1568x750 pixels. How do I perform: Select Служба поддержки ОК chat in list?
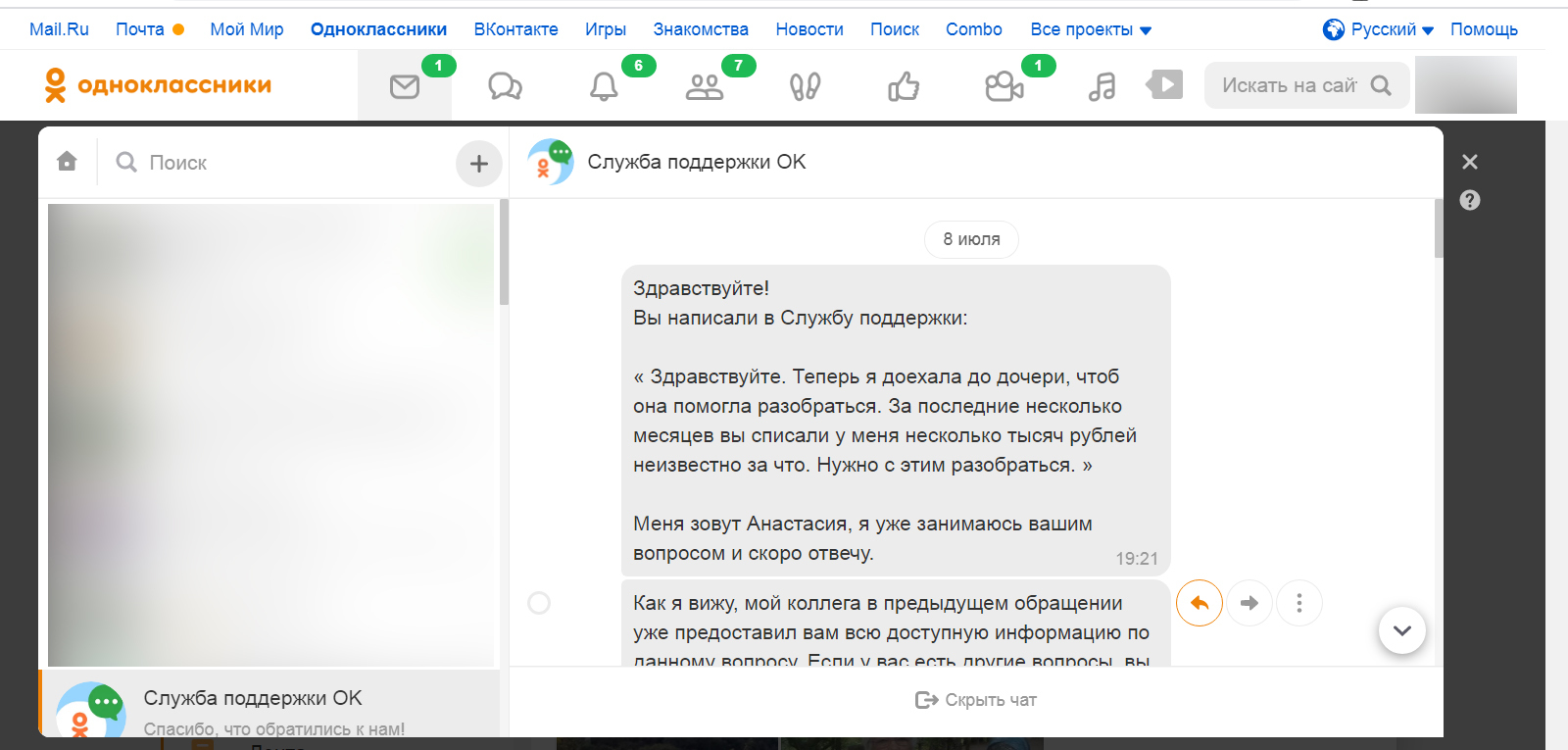(x=269, y=704)
